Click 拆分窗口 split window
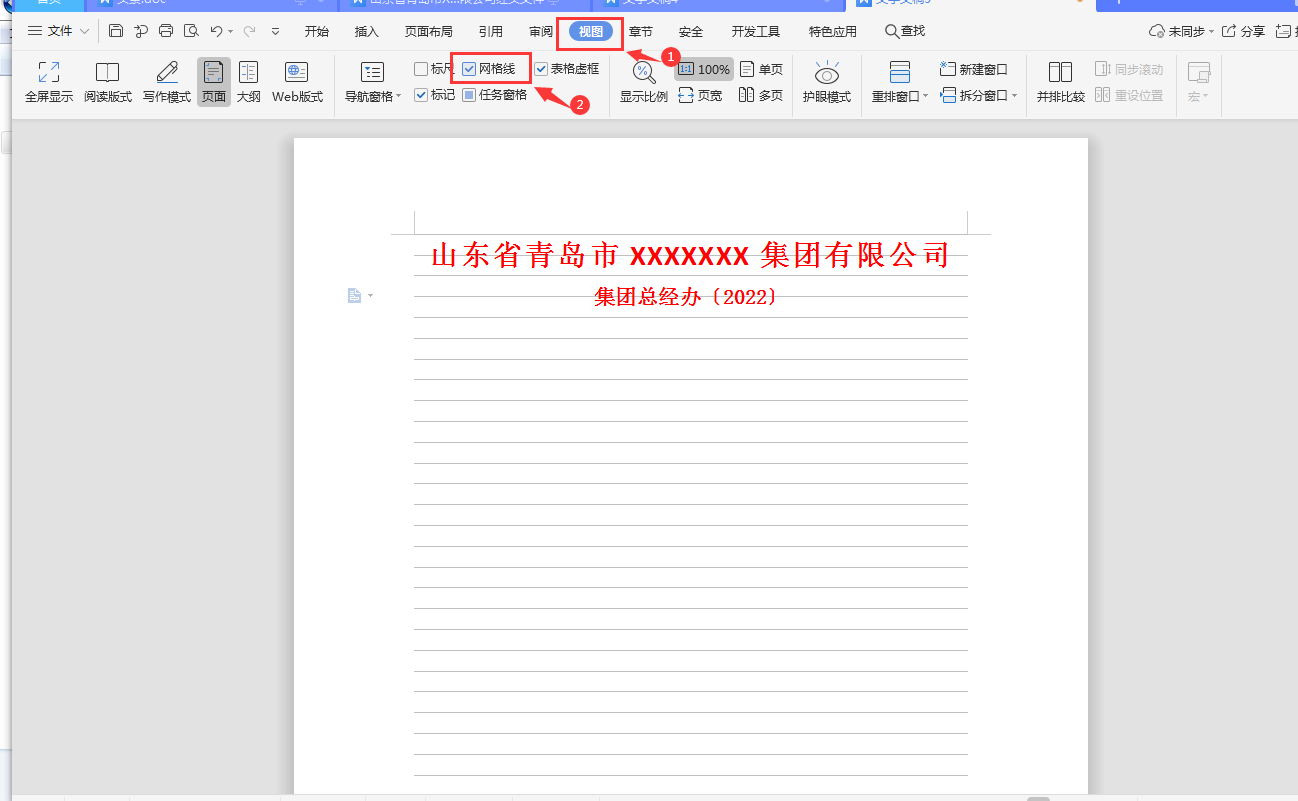This screenshot has height=801, width=1298. (x=973, y=96)
